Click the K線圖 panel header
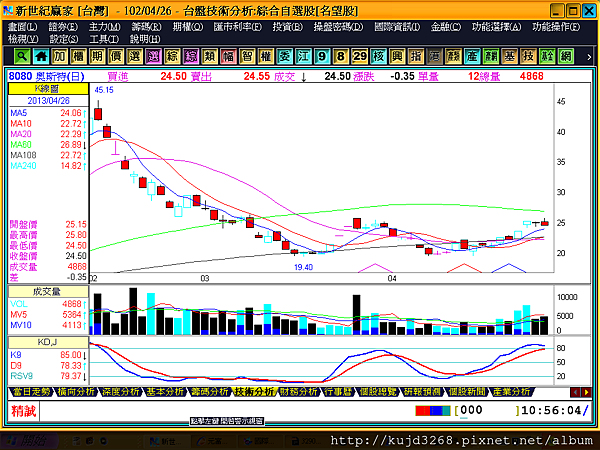Image resolution: width=600 pixels, height=450 pixels. pyautogui.click(x=48, y=89)
